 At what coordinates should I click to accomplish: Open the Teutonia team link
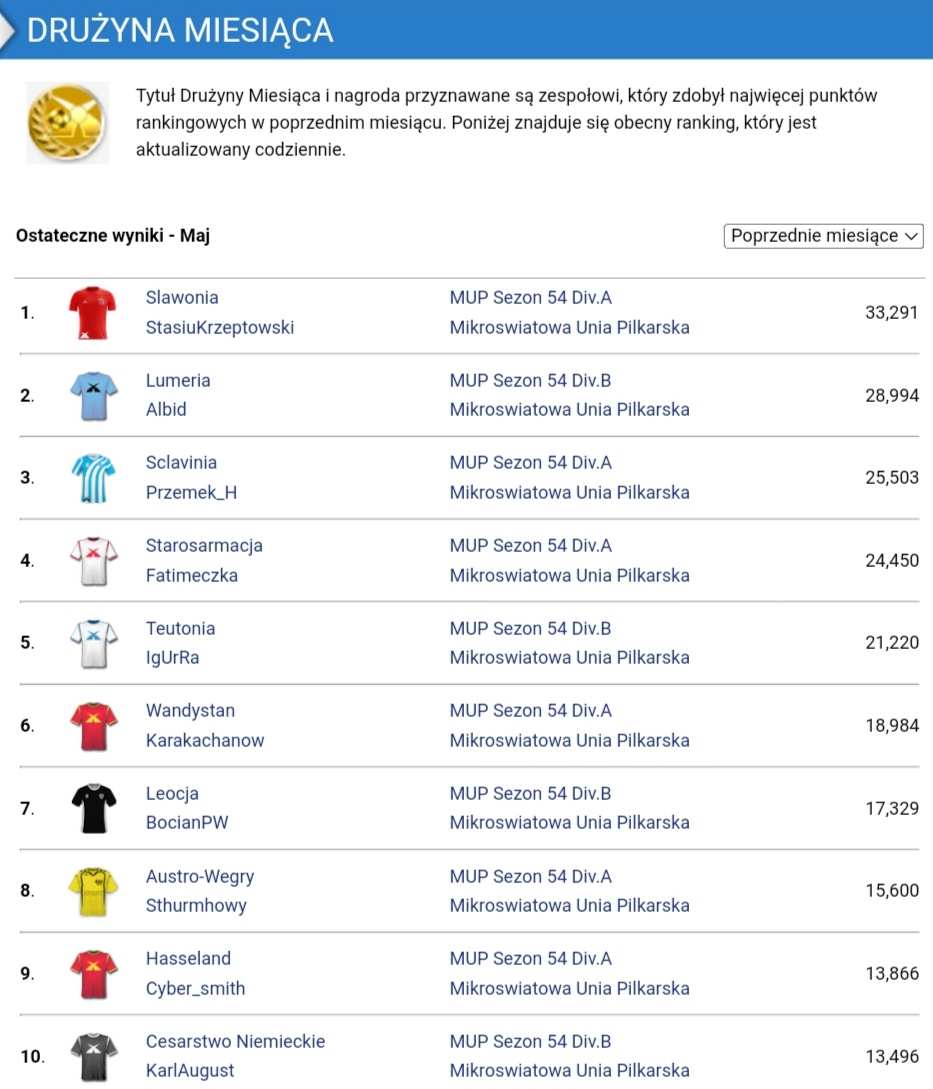tap(180, 628)
